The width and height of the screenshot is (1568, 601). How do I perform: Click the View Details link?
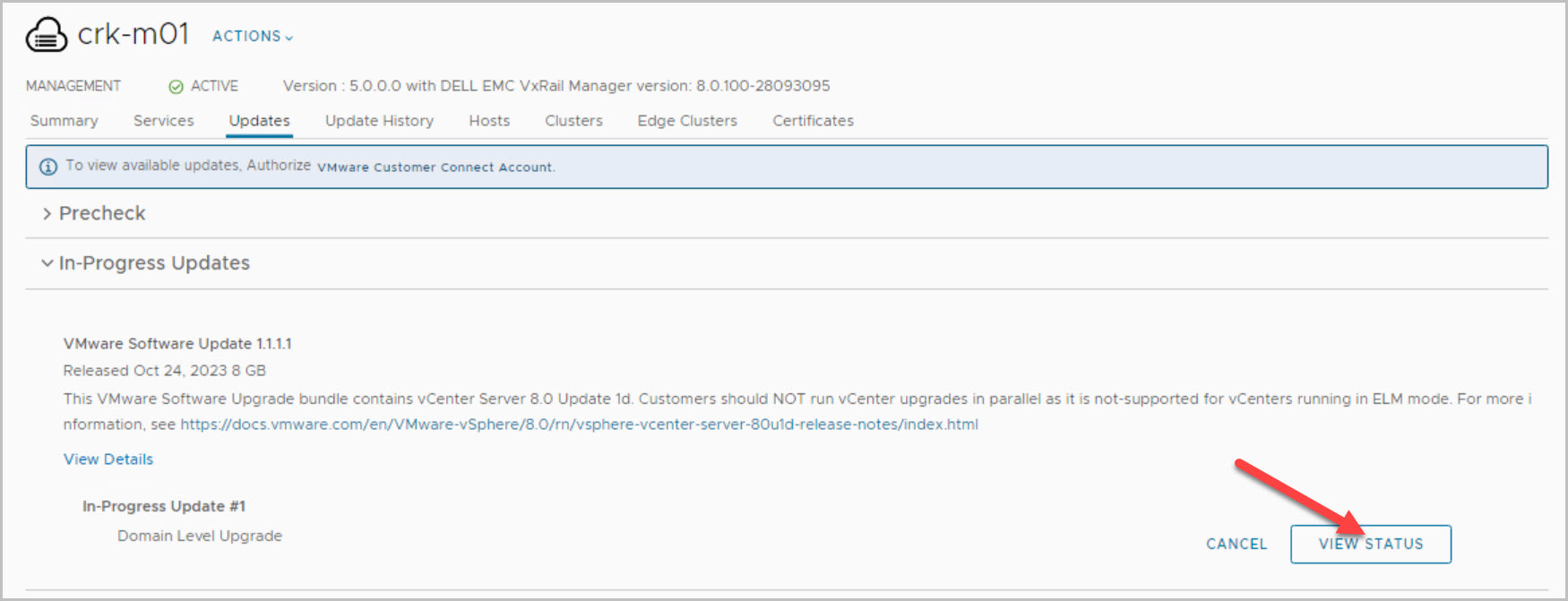[108, 459]
